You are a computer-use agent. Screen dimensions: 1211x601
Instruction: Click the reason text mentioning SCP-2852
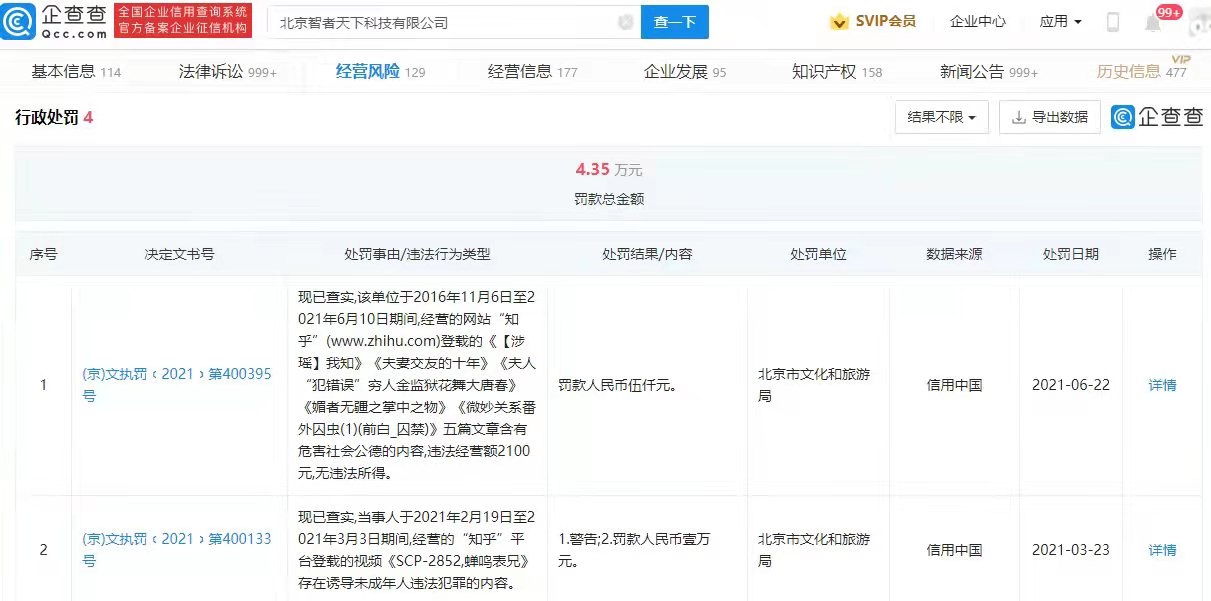417,550
